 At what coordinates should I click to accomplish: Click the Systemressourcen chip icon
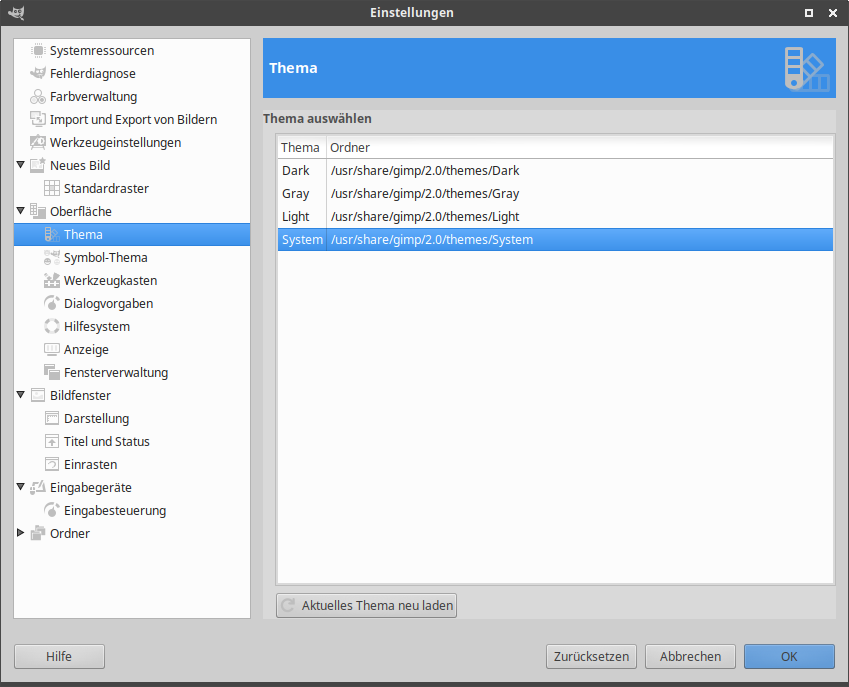[x=38, y=50]
